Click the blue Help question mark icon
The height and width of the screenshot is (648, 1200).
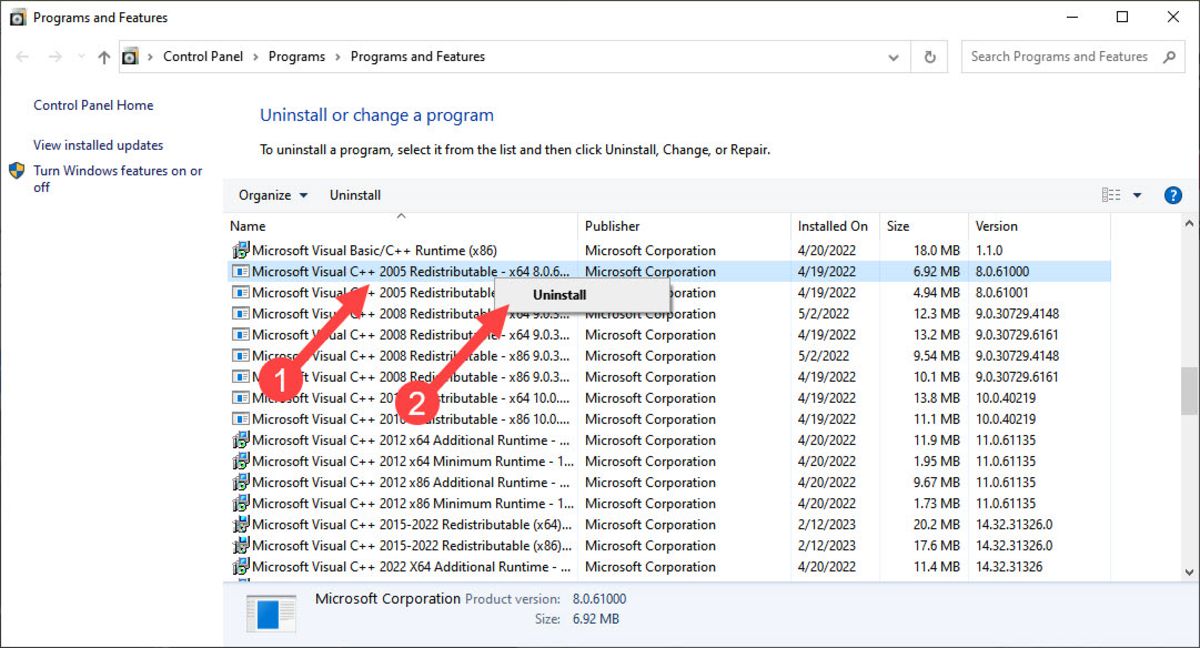tap(1173, 195)
